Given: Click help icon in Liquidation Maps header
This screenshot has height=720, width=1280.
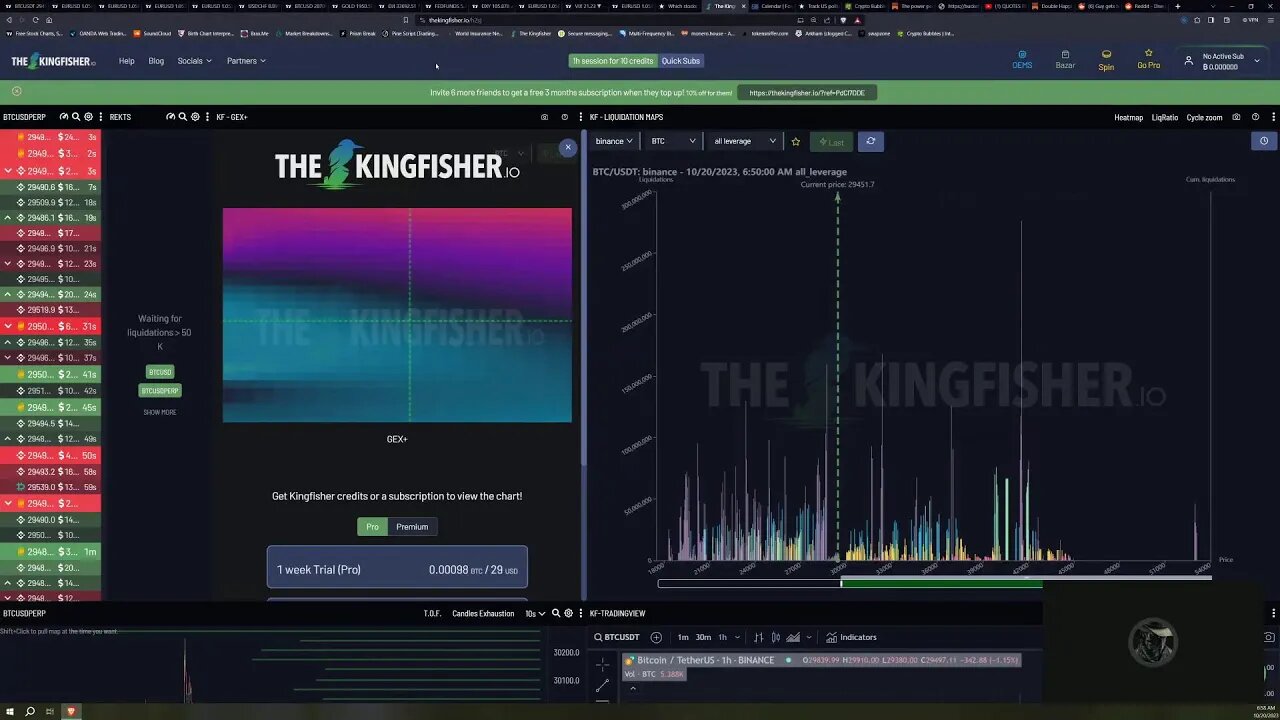Looking at the screenshot, I should (1256, 117).
